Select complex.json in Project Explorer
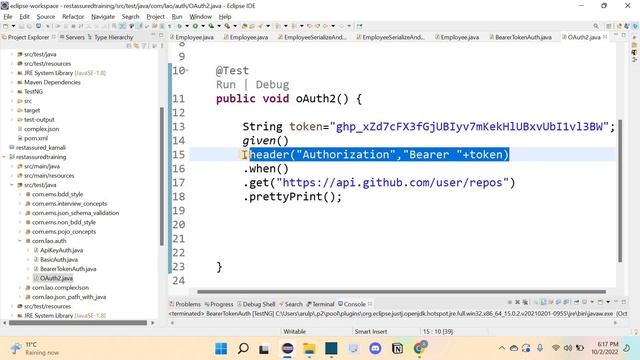Image resolution: width=640 pixels, height=360 pixels. pos(41,129)
